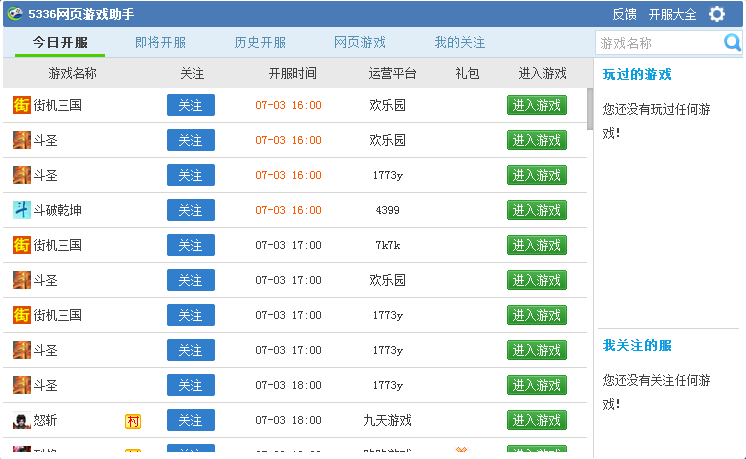This screenshot has height=459, width=746.
Task: Click 我关注的服 panel heading
Action: click(637, 345)
